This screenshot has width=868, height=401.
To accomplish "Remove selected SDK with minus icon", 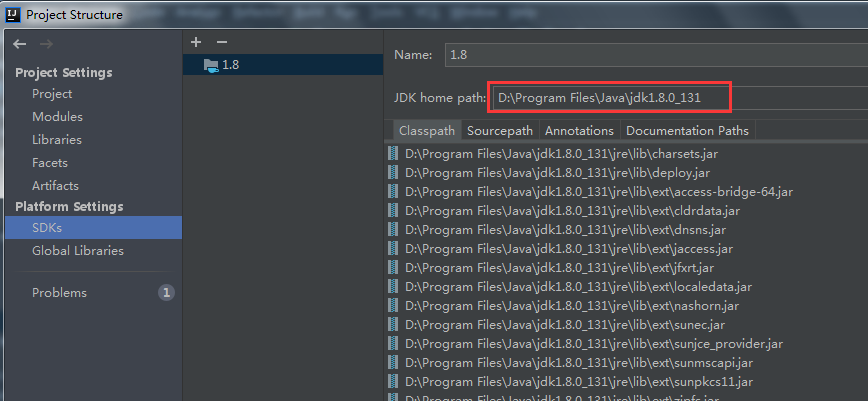I will (x=222, y=42).
